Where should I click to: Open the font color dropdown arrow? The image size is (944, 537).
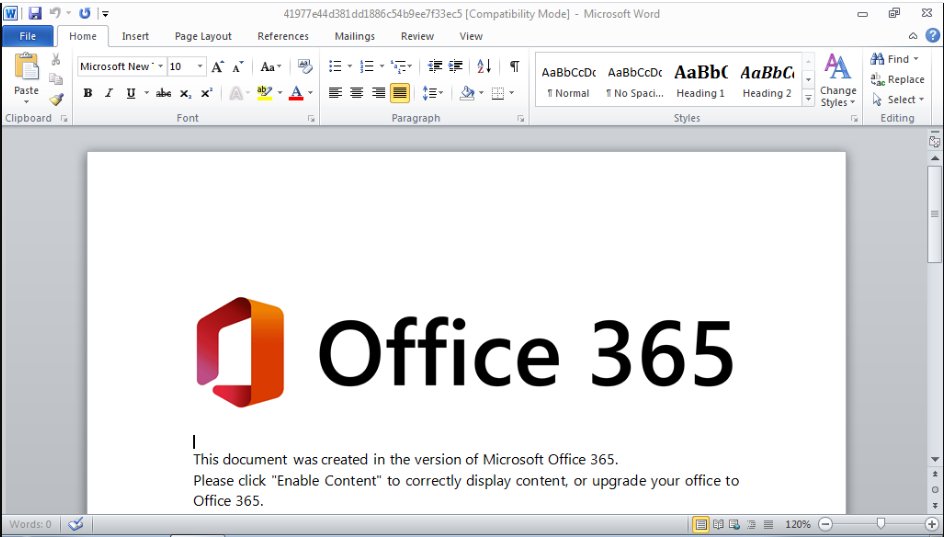pyautogui.click(x=311, y=93)
